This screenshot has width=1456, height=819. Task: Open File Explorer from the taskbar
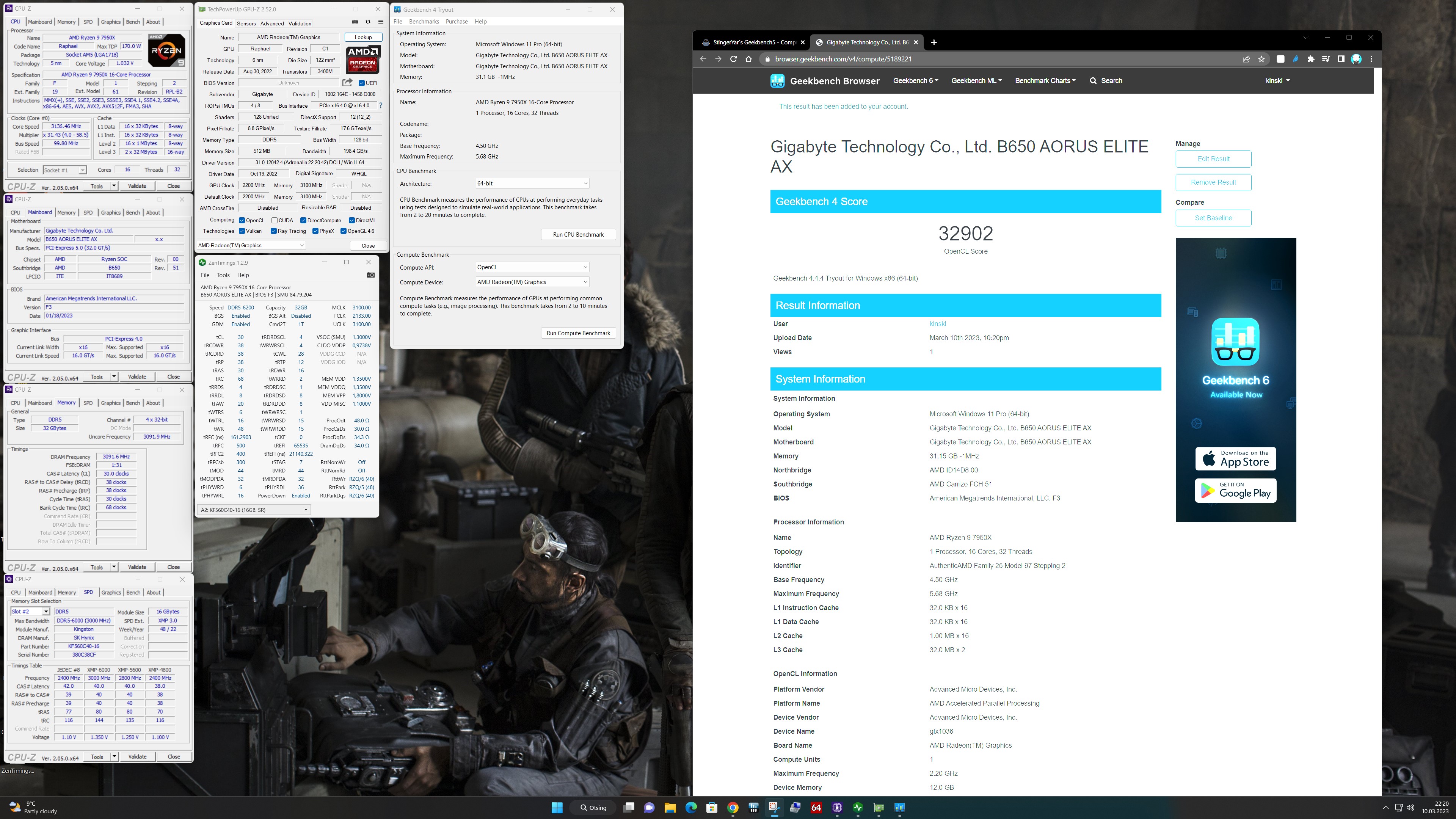[x=670, y=808]
